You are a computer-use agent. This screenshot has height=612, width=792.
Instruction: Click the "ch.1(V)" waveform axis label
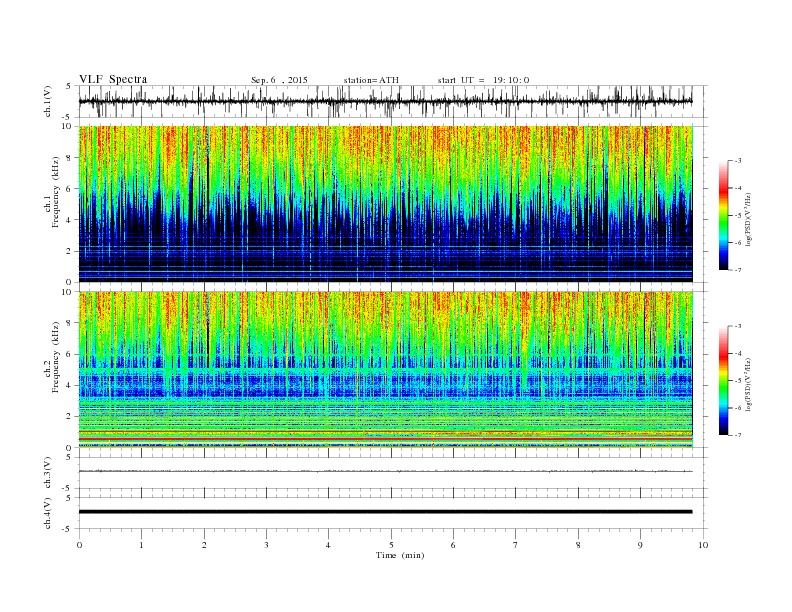click(x=47, y=101)
